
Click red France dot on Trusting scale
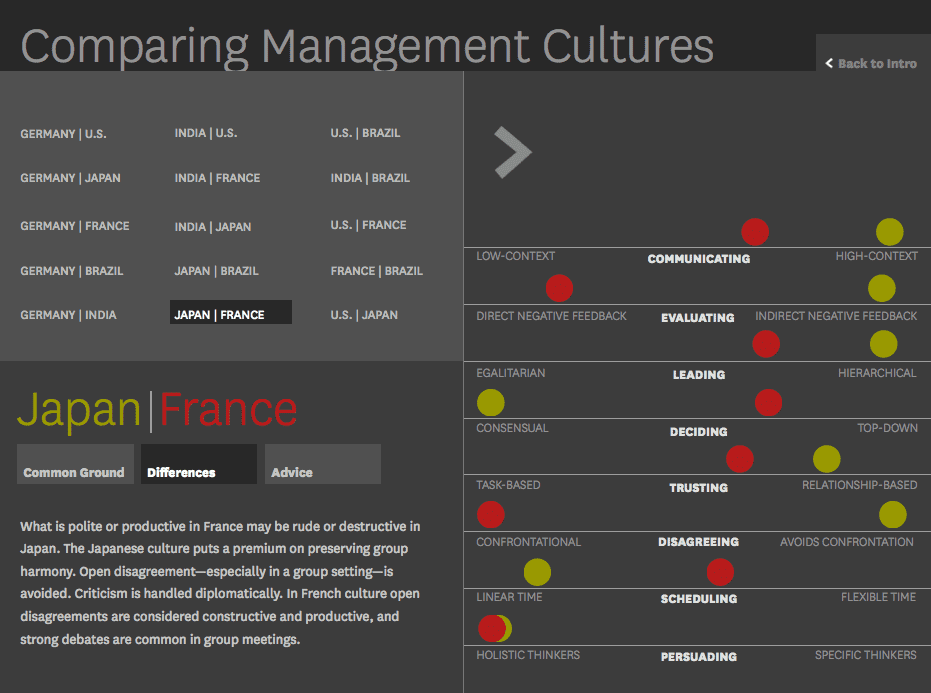[739, 459]
